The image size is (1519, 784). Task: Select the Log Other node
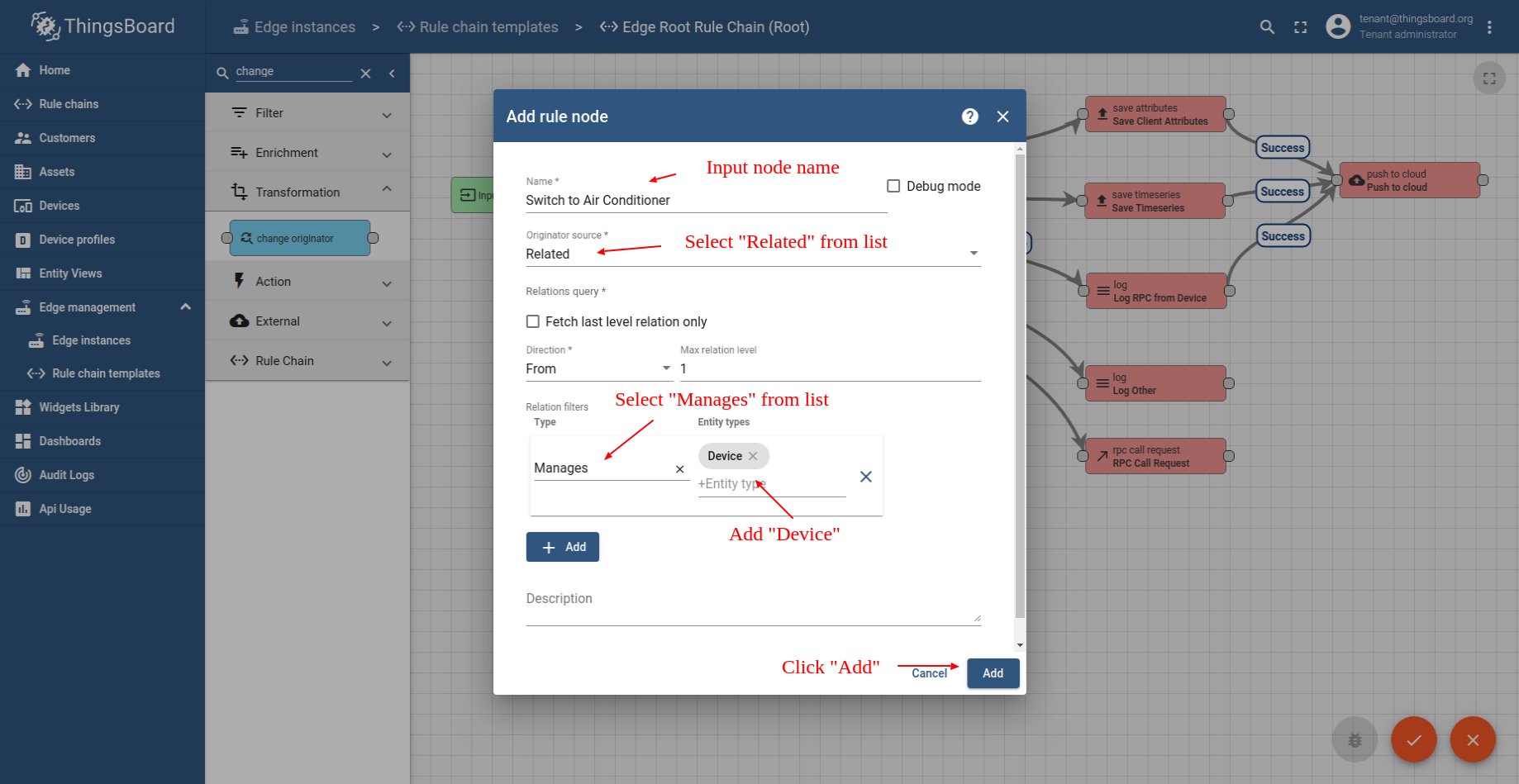pos(1156,383)
